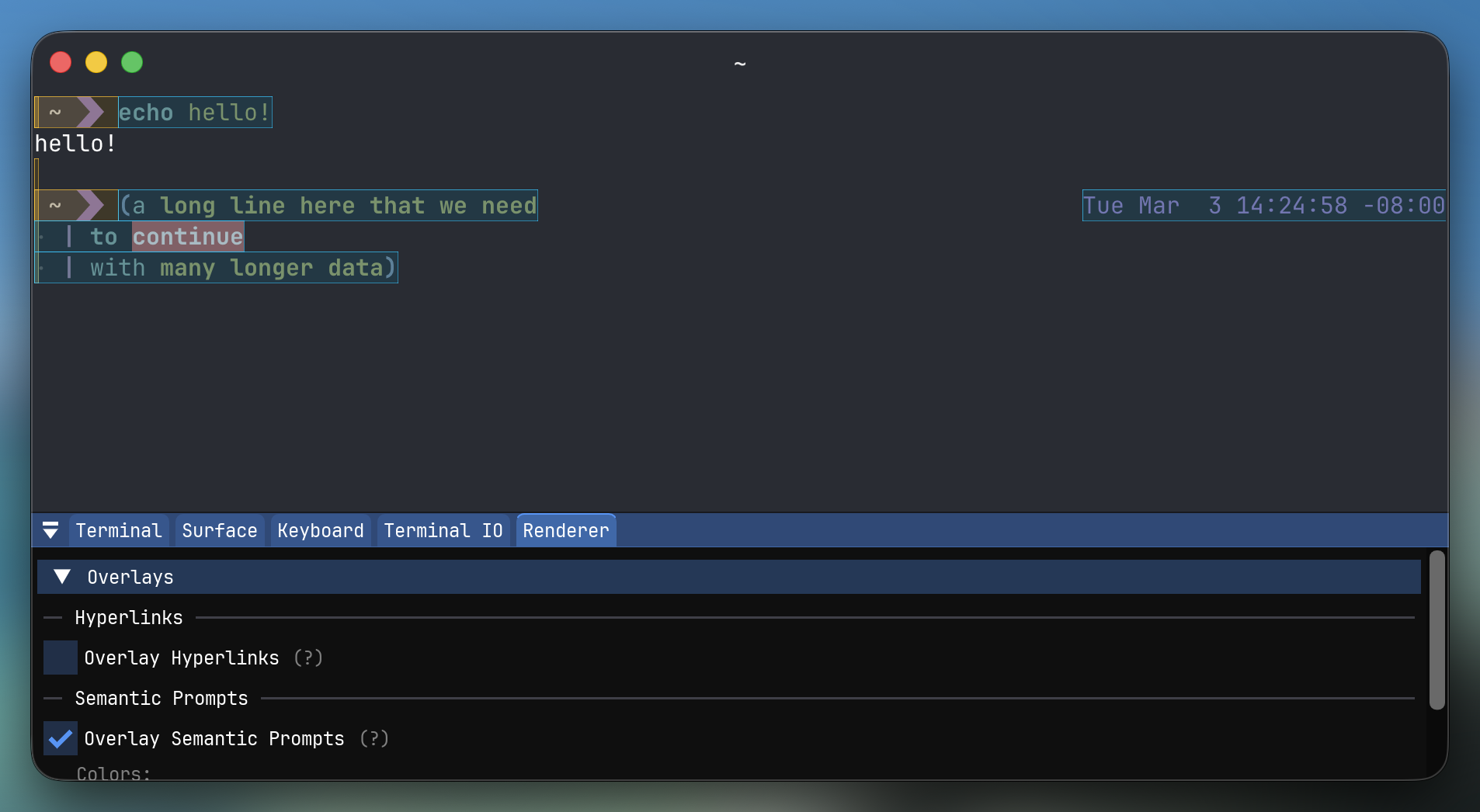The width and height of the screenshot is (1480, 812).
Task: Switch to the Terminal IO tab
Action: 443,530
